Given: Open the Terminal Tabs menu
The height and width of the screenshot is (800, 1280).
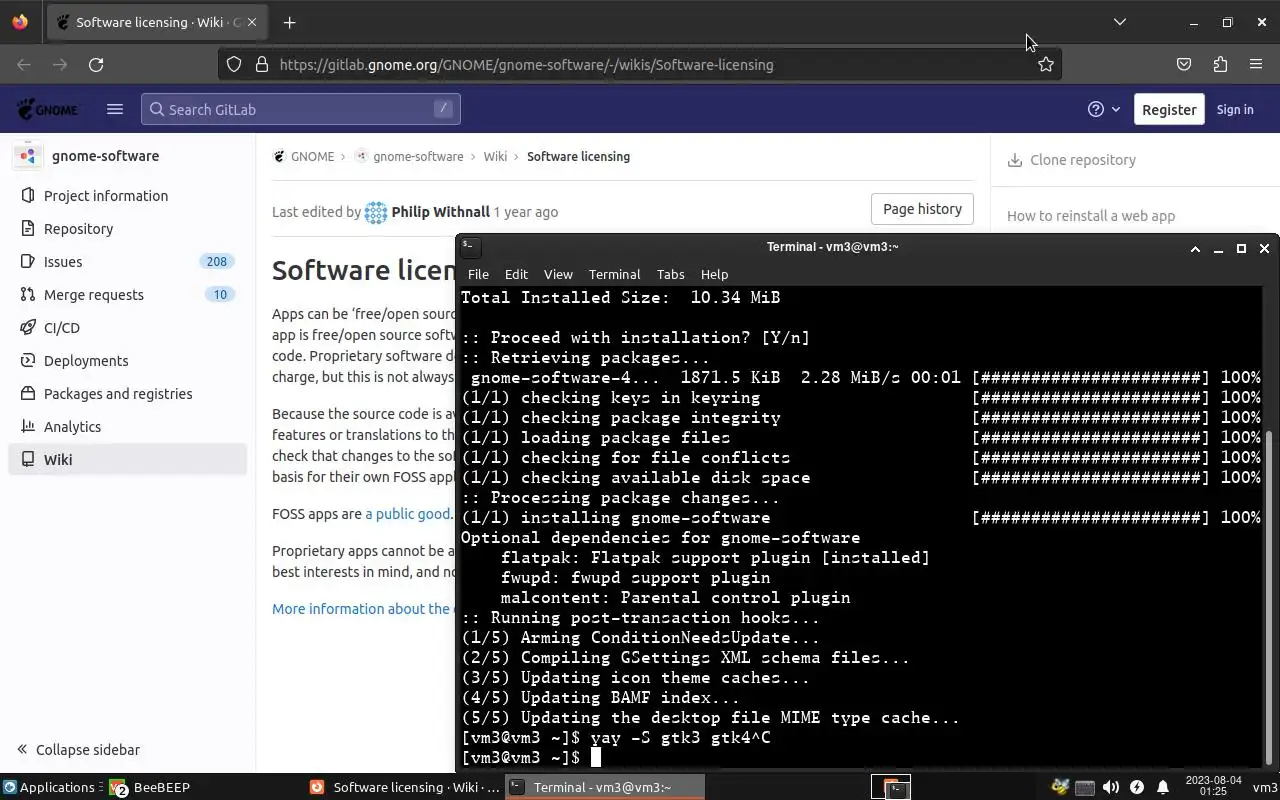Looking at the screenshot, I should pos(670,274).
